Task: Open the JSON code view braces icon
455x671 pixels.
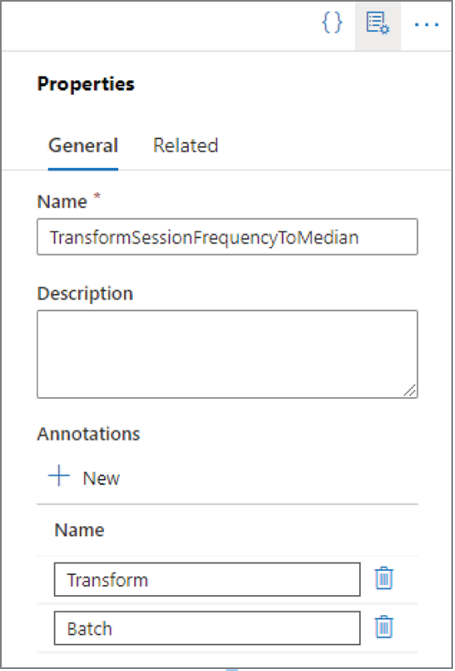Action: point(332,23)
